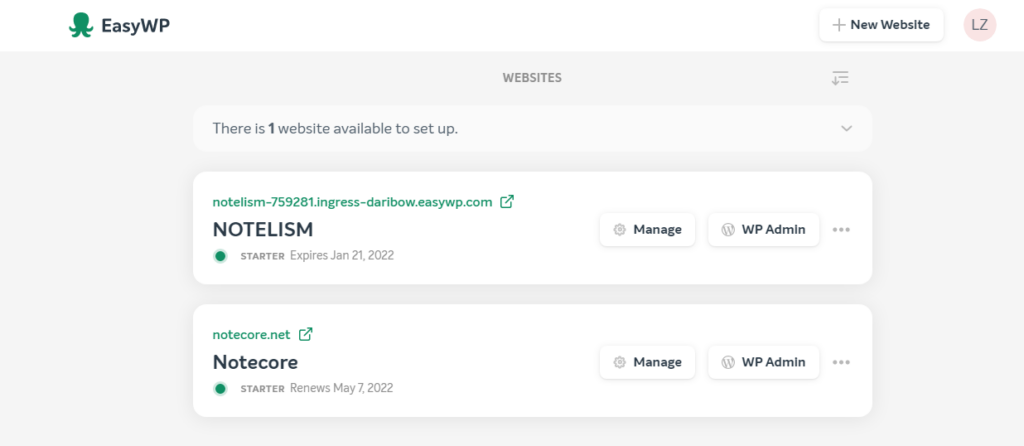Click the EasyWP brand name text
The height and width of the screenshot is (446, 1024).
pos(135,26)
